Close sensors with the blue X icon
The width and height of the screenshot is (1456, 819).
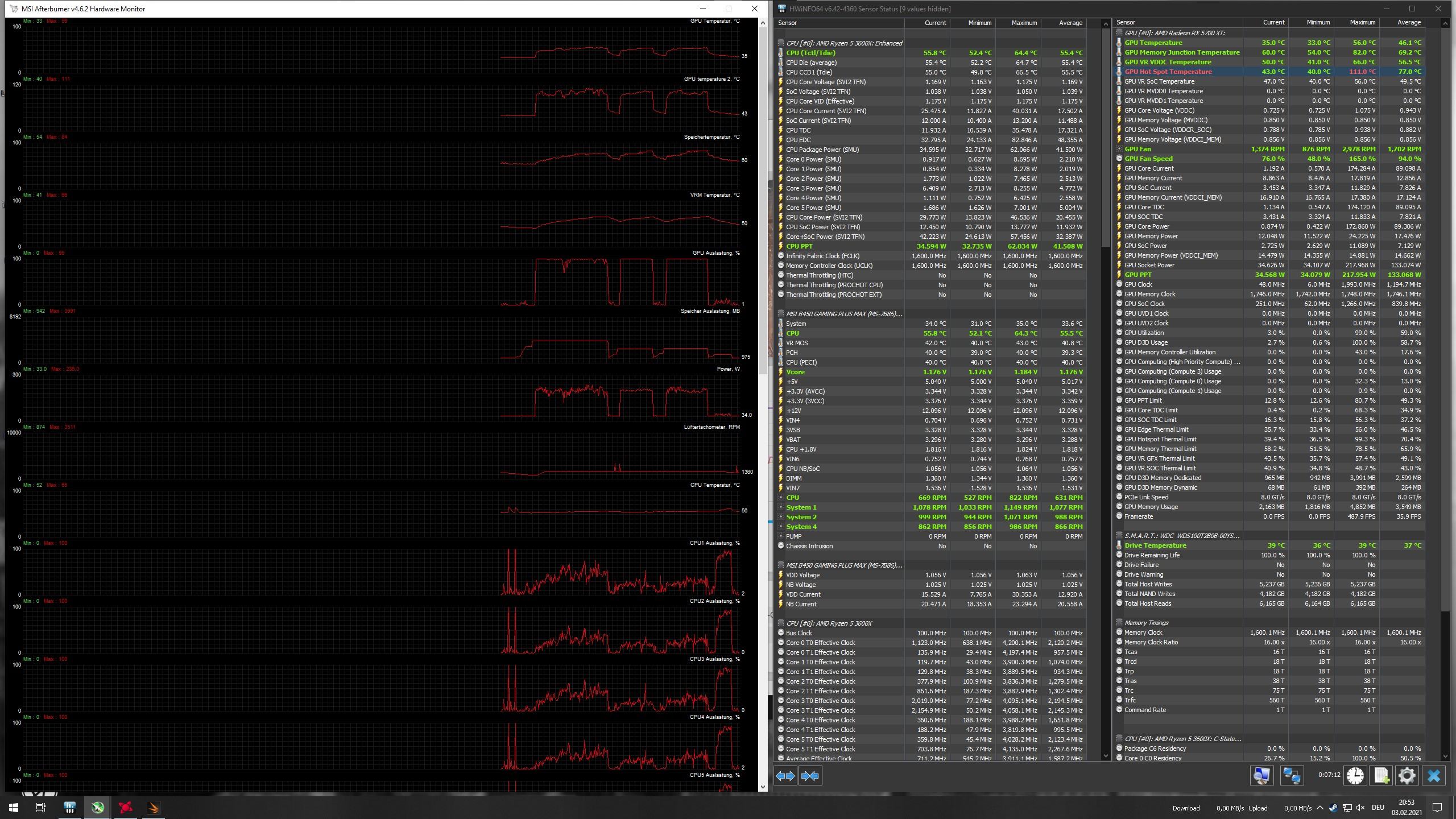(x=1434, y=776)
